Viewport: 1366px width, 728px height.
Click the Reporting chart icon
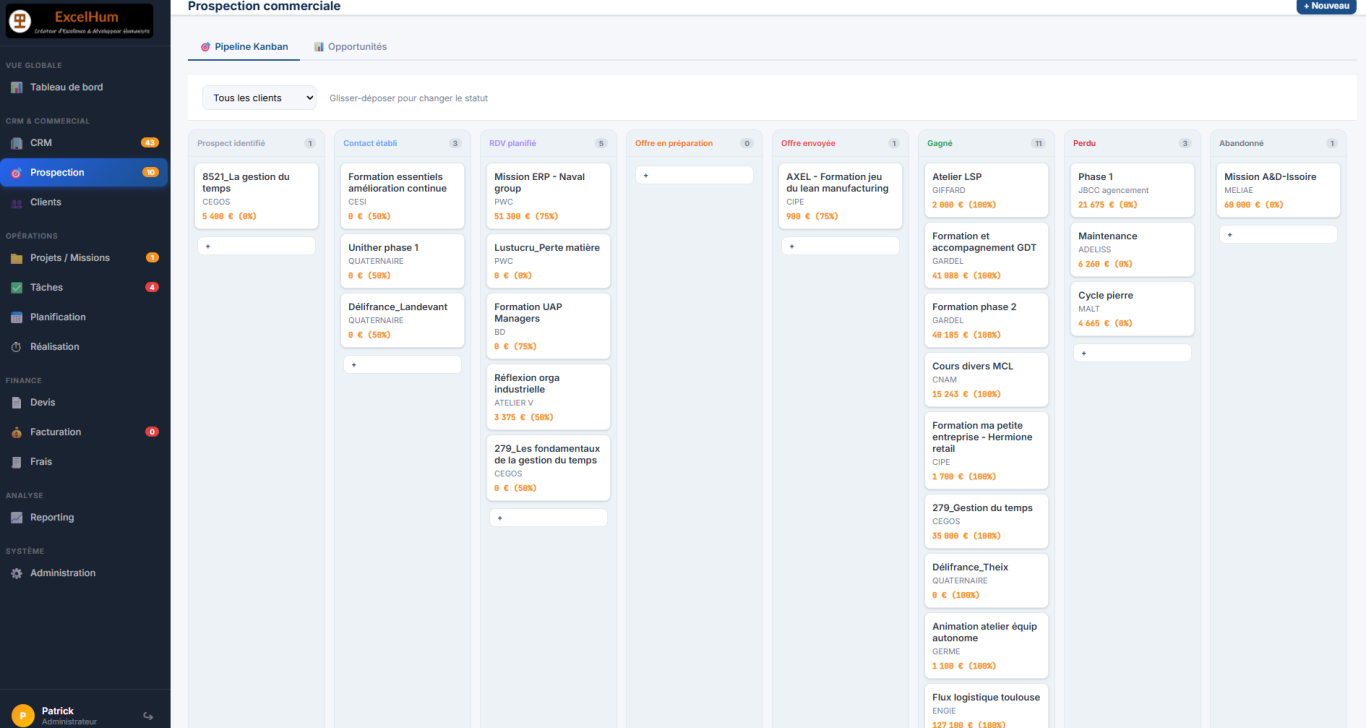coord(16,518)
